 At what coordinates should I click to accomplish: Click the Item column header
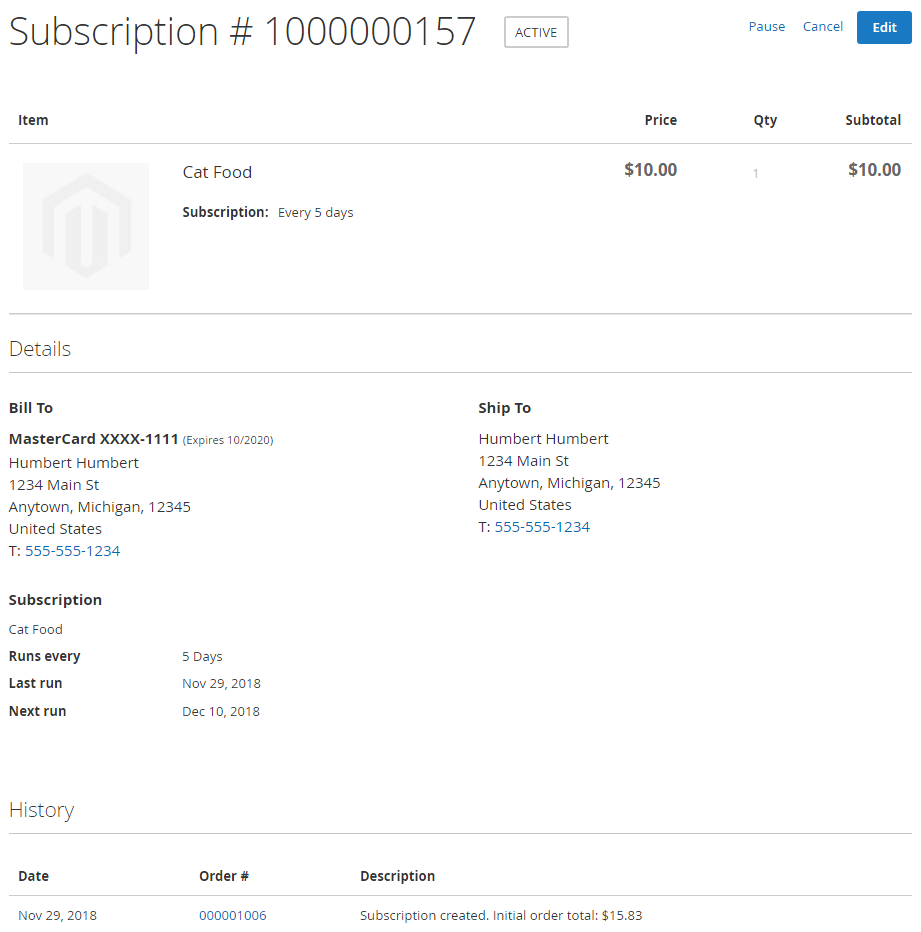(x=33, y=120)
